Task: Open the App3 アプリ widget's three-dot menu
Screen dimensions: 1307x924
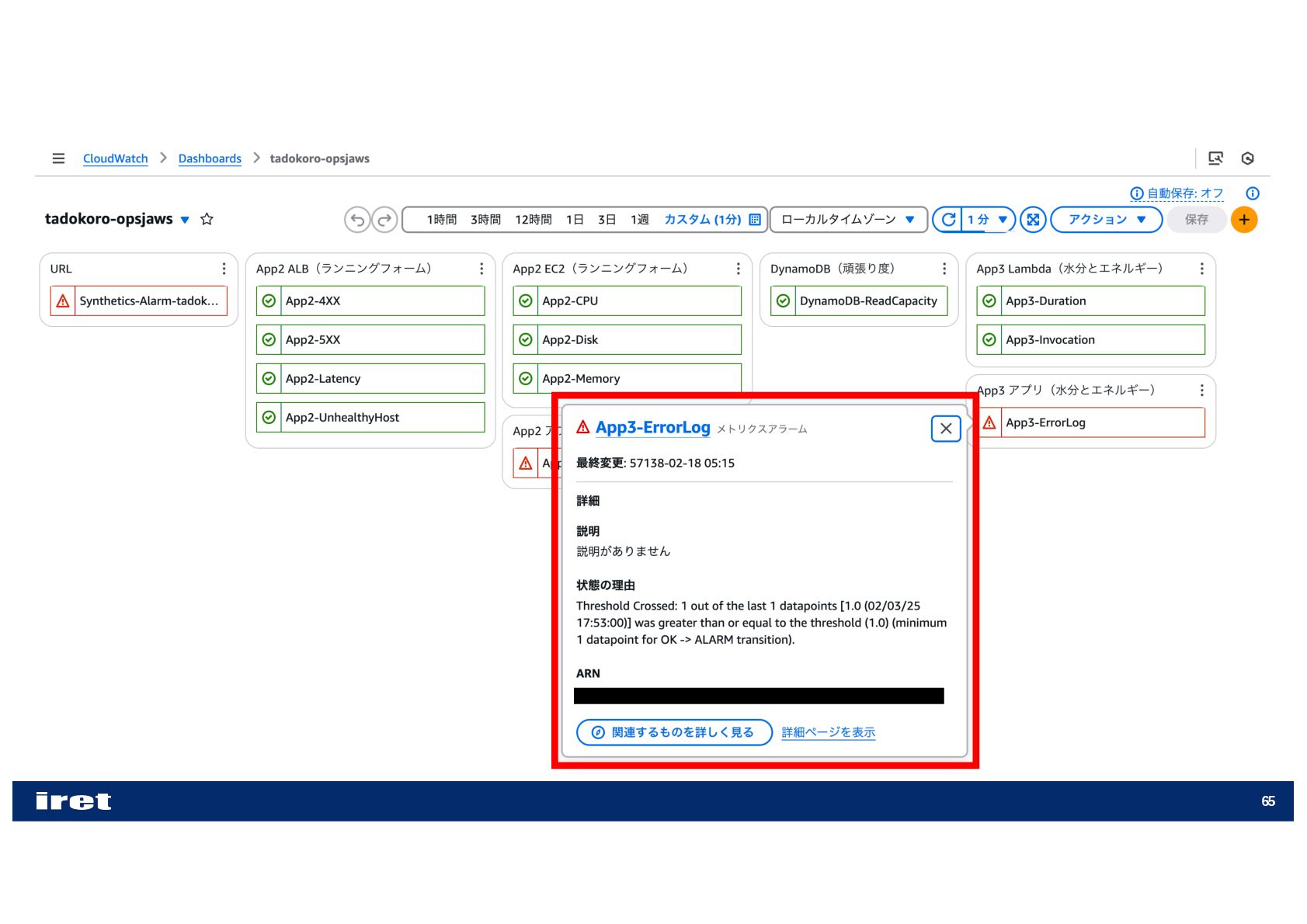Action: (1201, 390)
